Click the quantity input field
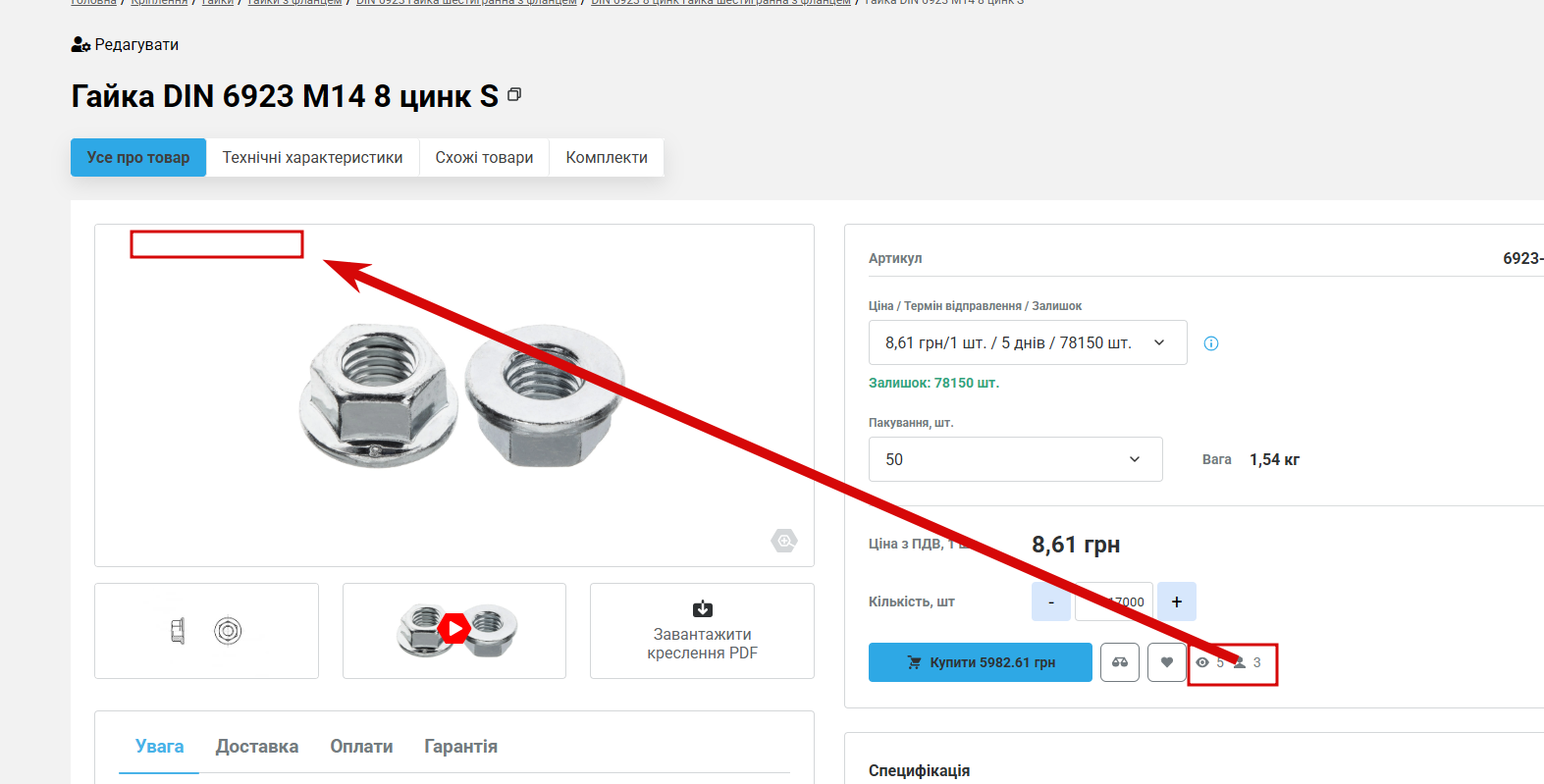 1114,601
